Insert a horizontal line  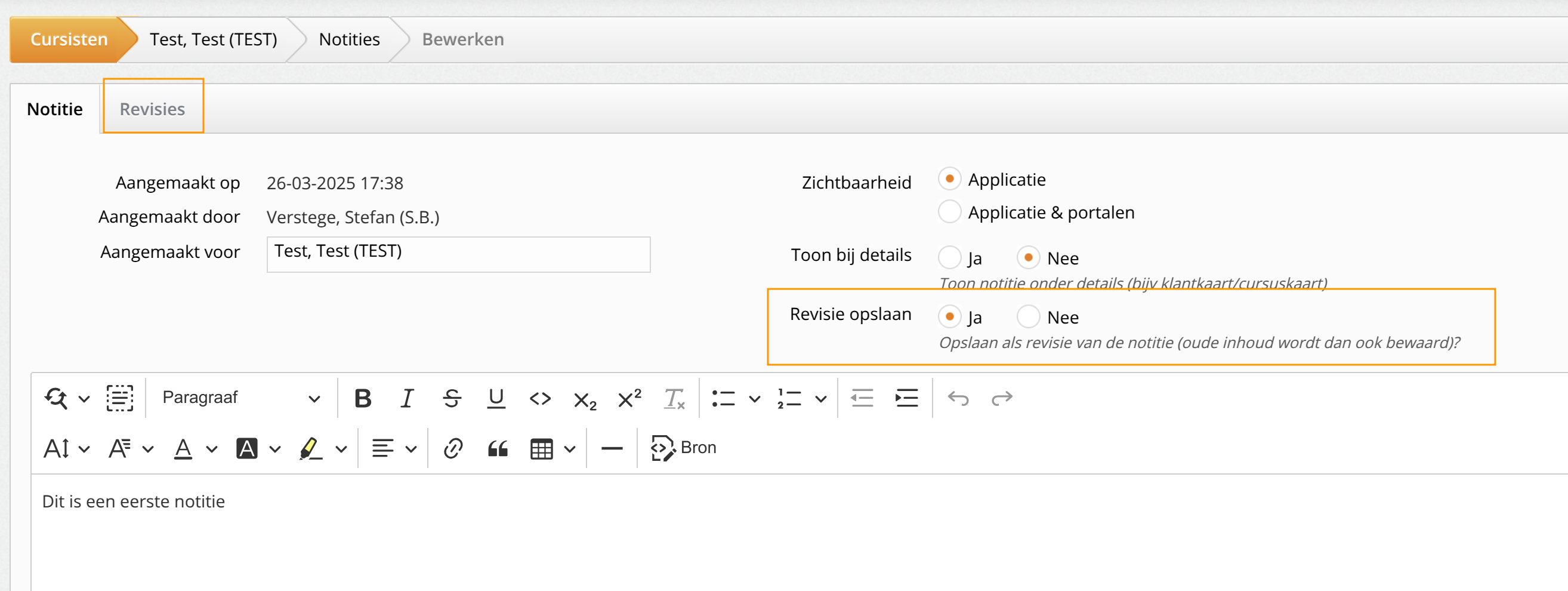[x=612, y=449]
